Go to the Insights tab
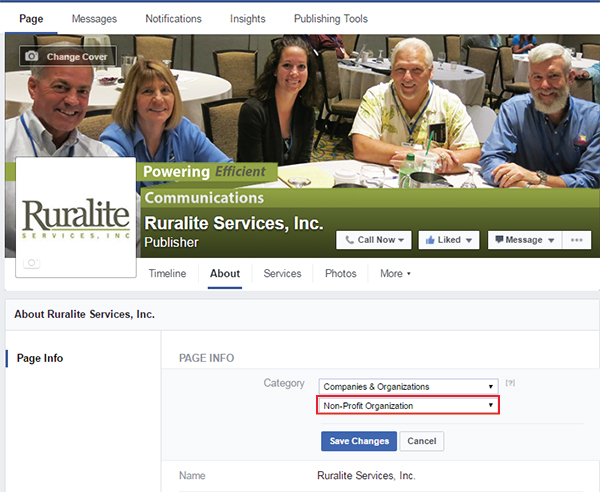The image size is (600, 492). tap(247, 19)
